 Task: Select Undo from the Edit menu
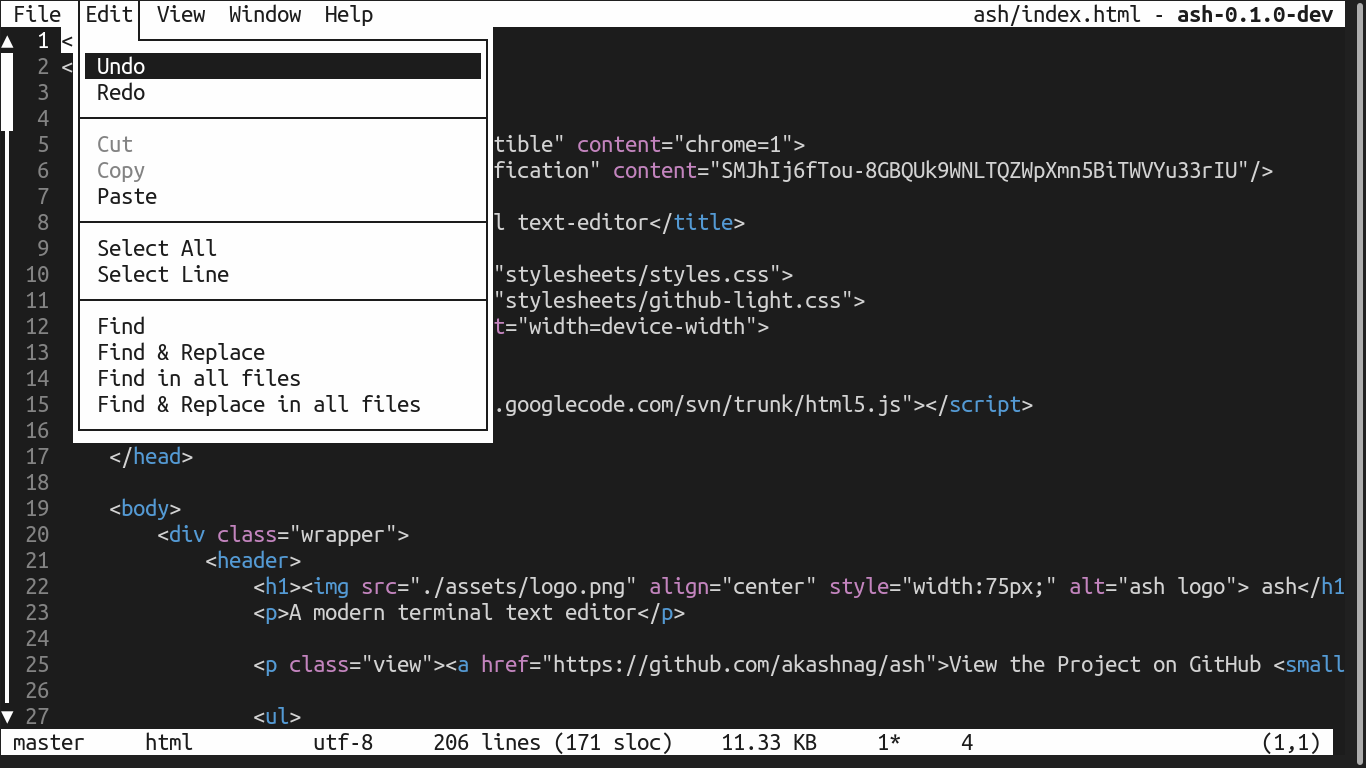coord(119,65)
